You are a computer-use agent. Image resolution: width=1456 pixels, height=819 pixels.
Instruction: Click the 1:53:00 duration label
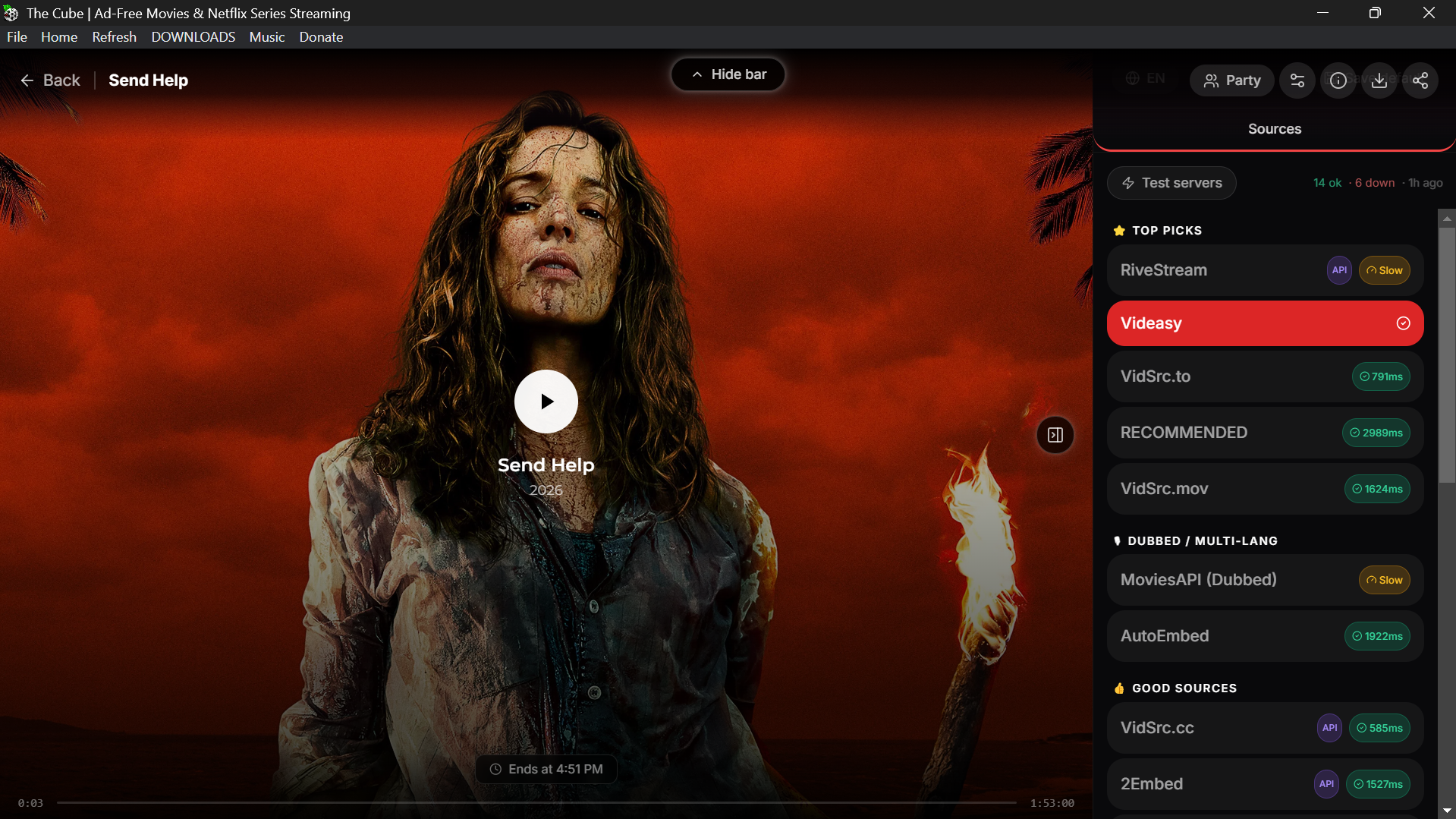(x=1052, y=803)
